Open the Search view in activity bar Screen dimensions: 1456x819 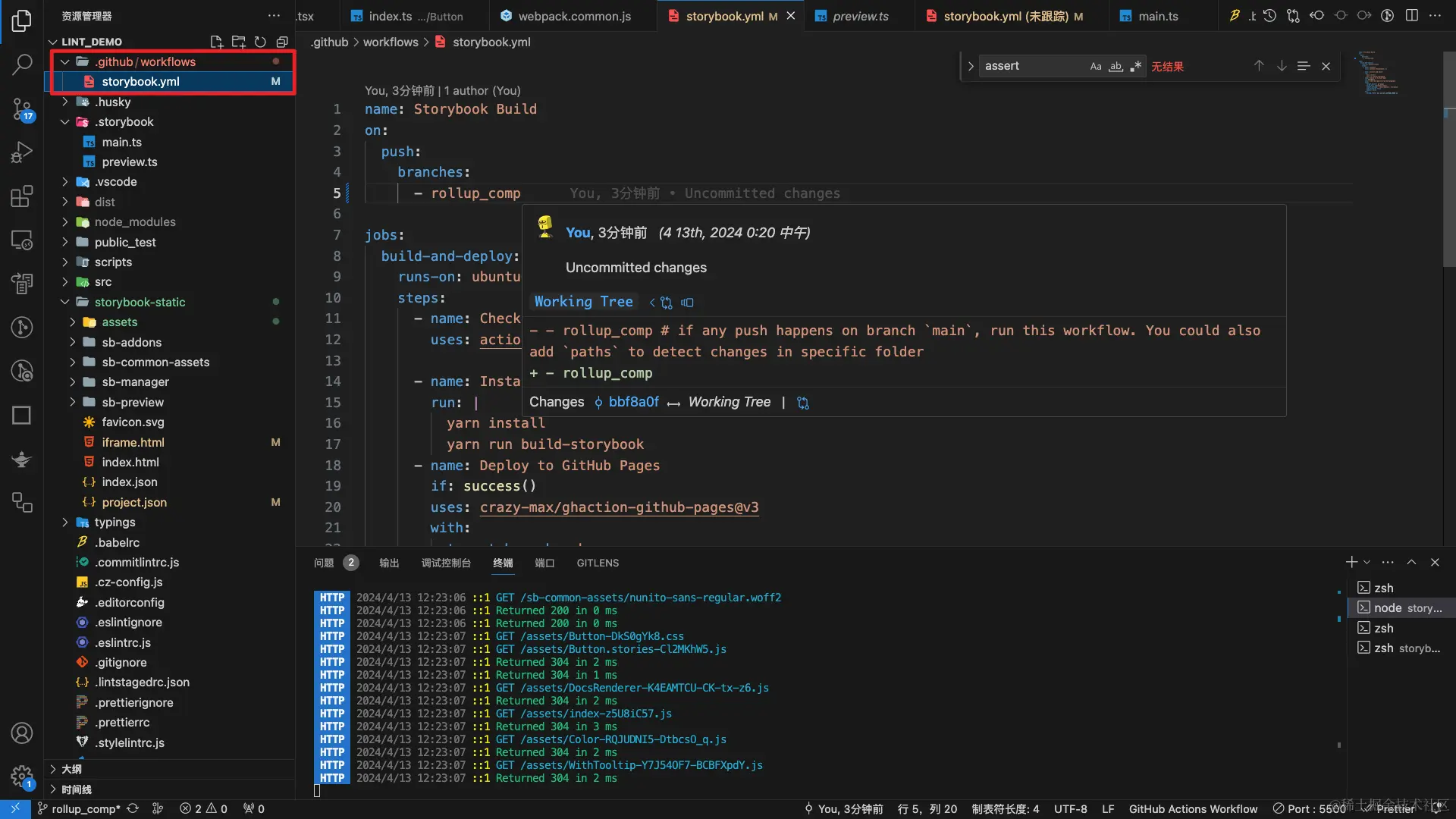(x=22, y=65)
